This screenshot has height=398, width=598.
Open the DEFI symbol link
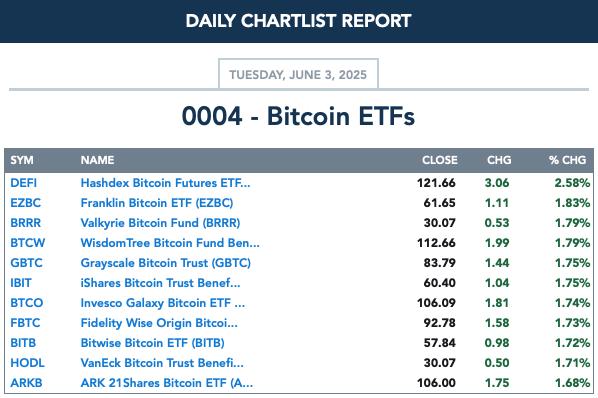point(24,183)
